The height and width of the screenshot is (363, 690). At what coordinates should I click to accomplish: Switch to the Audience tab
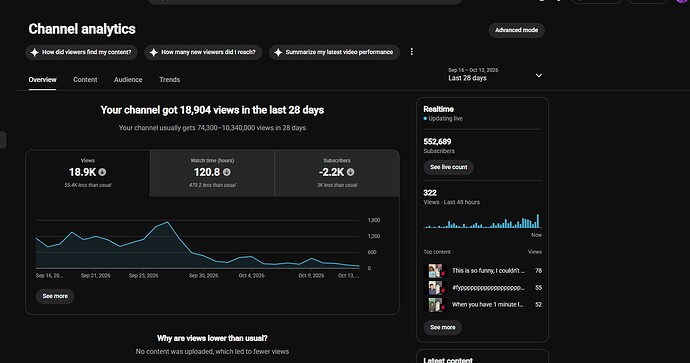128,80
